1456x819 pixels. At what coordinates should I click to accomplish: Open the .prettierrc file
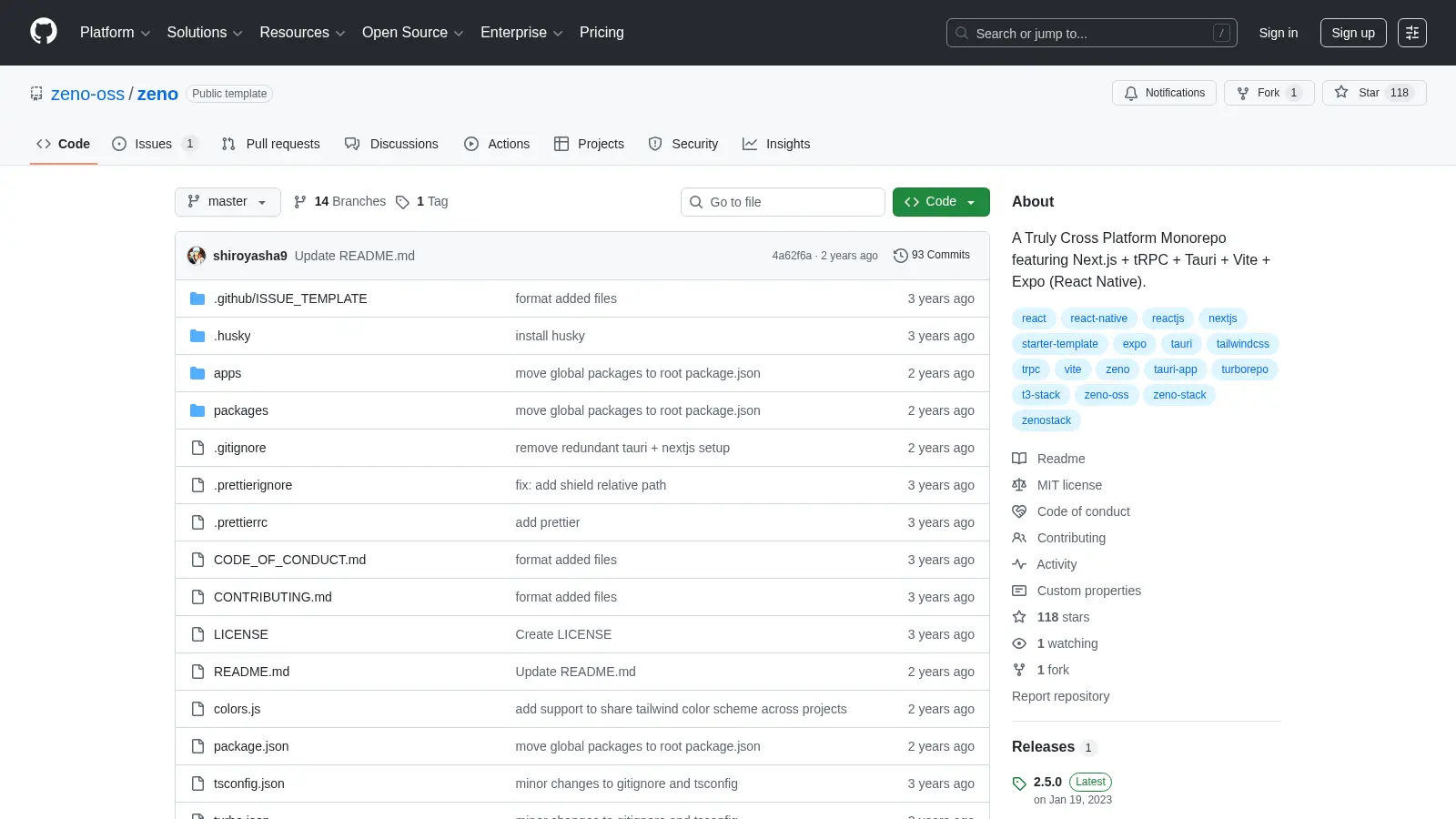pyautogui.click(x=240, y=522)
